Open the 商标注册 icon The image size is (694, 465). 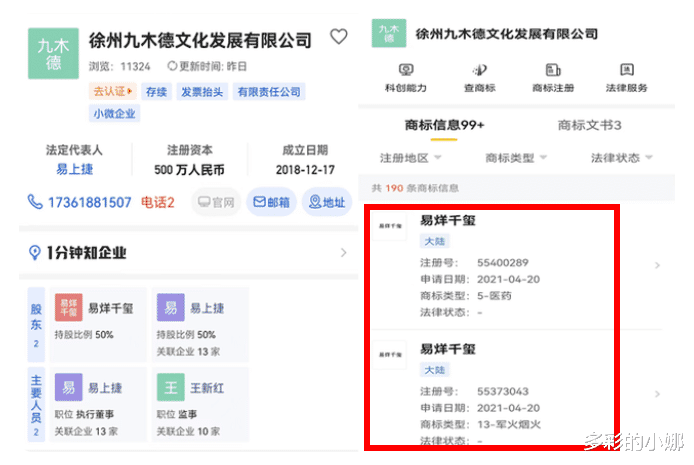coord(553,70)
